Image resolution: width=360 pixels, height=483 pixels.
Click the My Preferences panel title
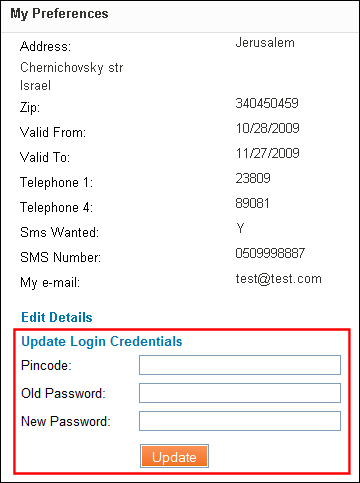pos(59,14)
